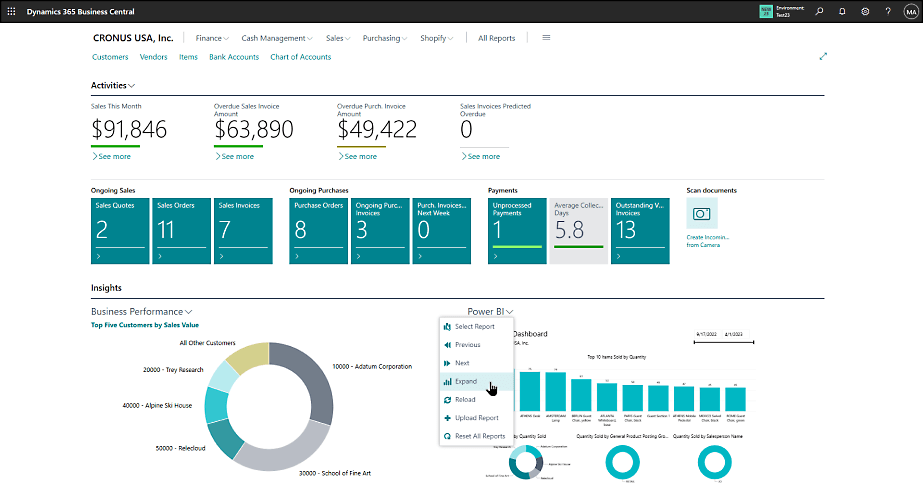This screenshot has width=923, height=490.
Task: Open the settings gear icon
Action: [865, 11]
